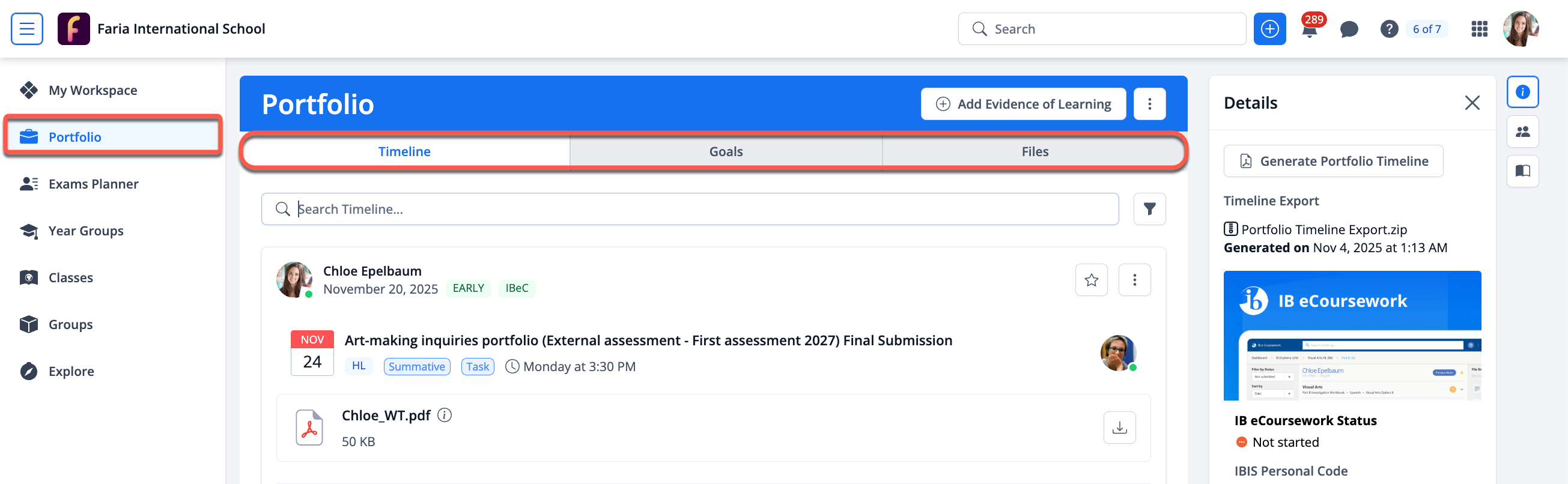Image resolution: width=1568 pixels, height=484 pixels.
Task: Download the Chloe_WT.pdf file
Action: tap(1119, 428)
